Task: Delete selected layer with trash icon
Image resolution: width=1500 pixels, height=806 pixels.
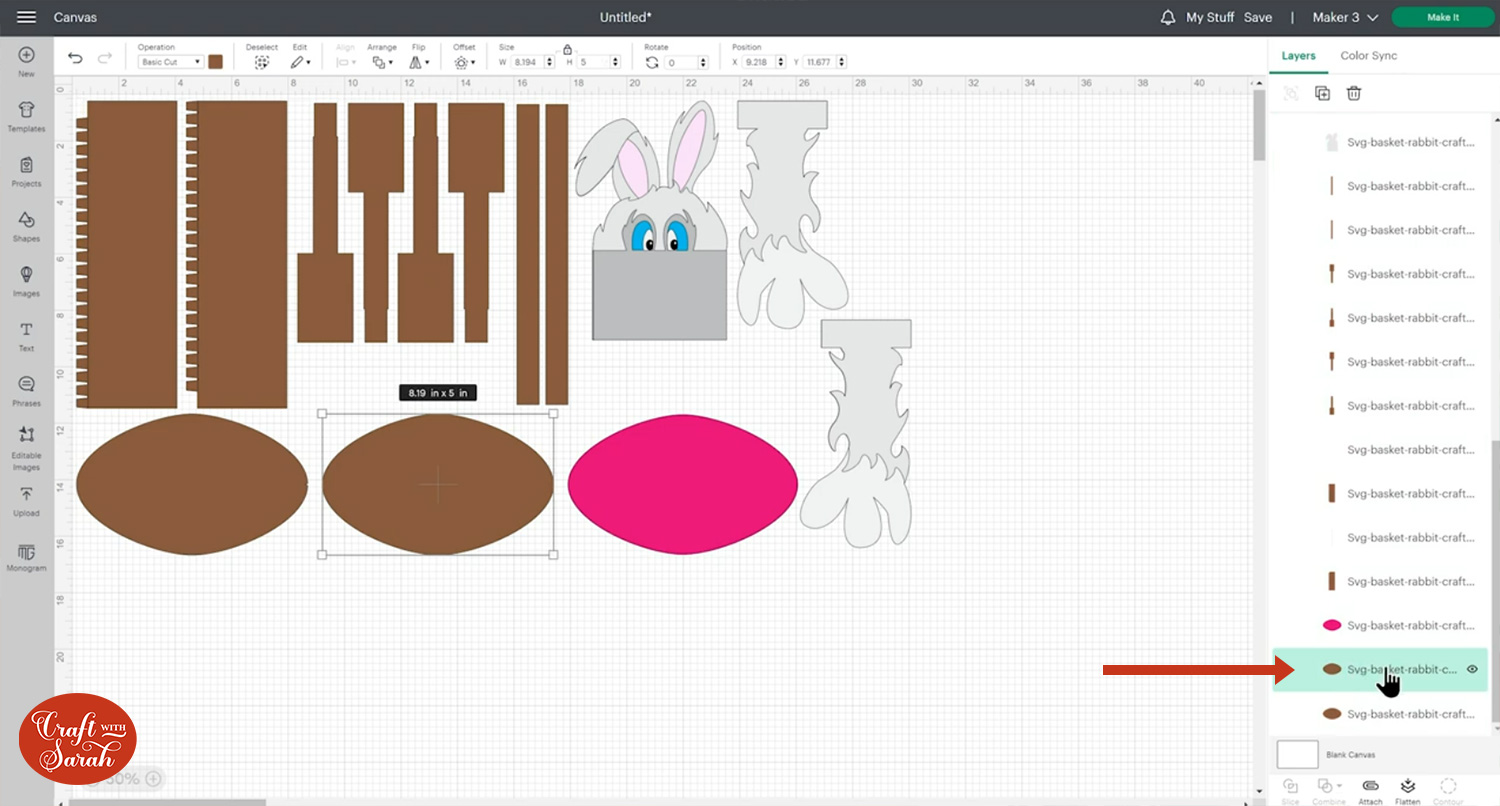Action: (x=1354, y=93)
